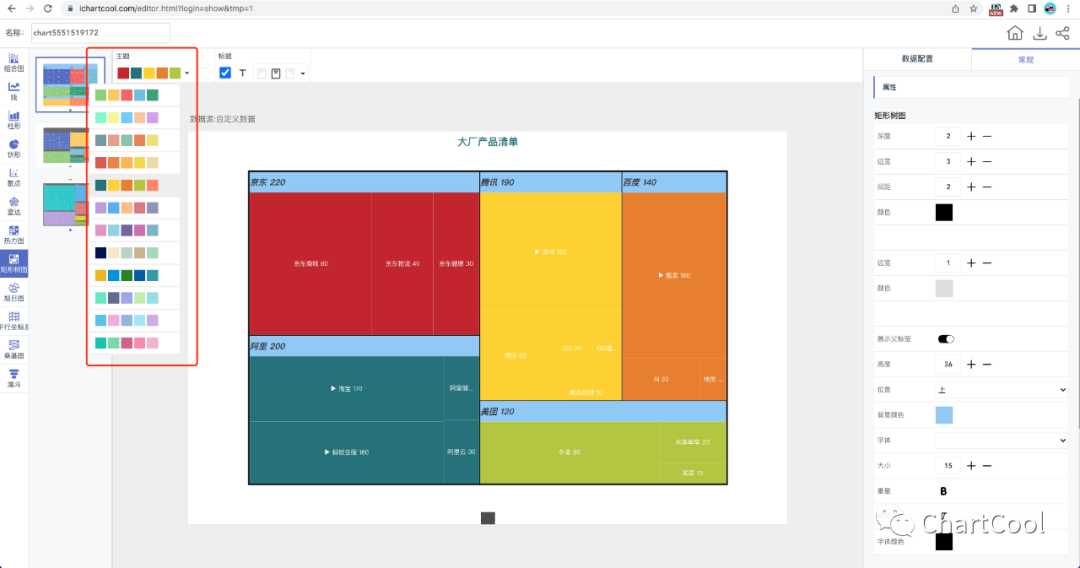This screenshot has width=1080, height=568.
Task: Choose the right title alignment icon
Action: click(x=290, y=74)
